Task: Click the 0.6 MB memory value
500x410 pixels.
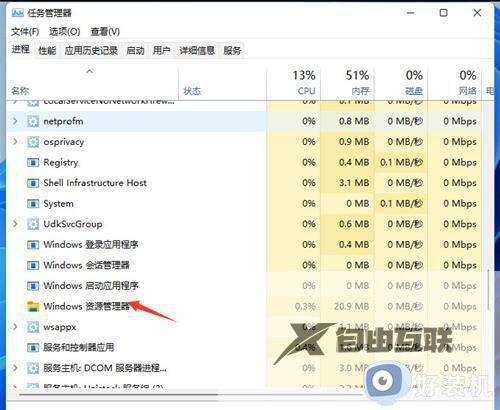Action: [354, 224]
